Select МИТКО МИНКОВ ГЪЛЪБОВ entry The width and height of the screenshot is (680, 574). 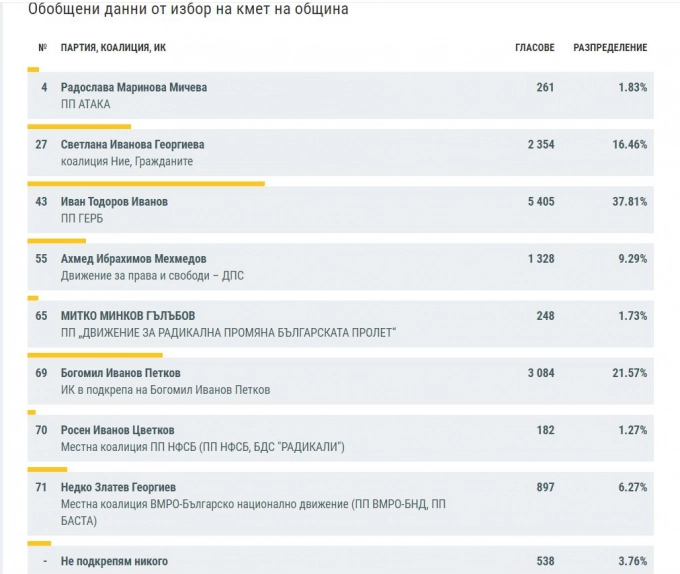pyautogui.click(x=128, y=316)
